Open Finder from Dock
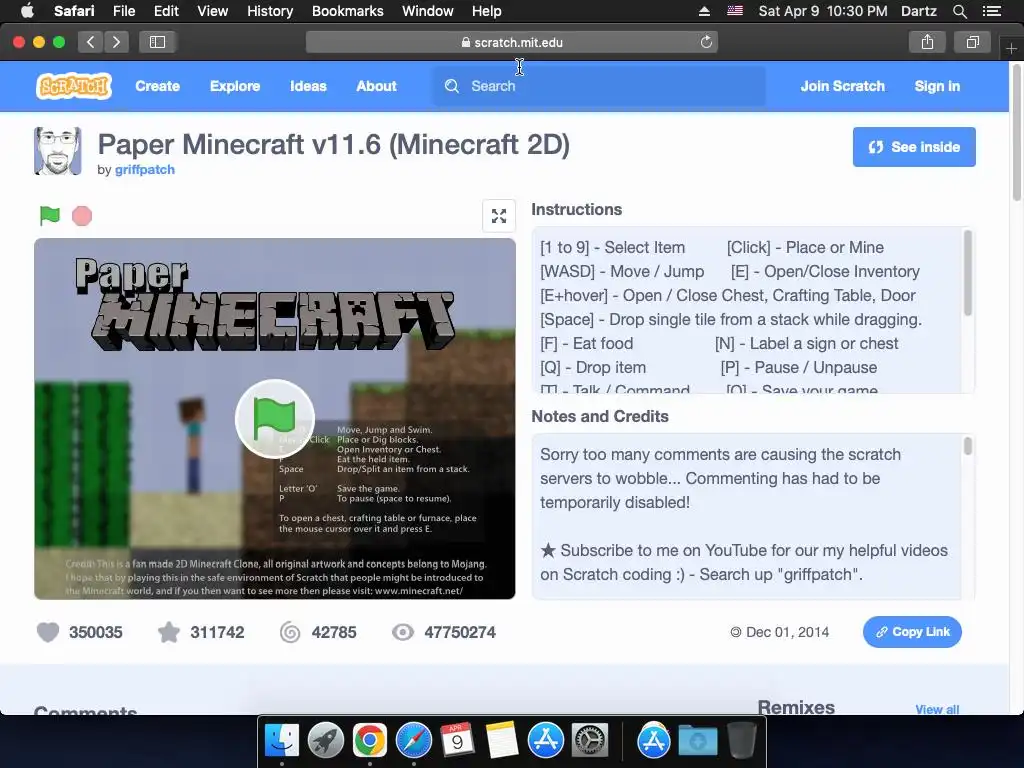The image size is (1024, 768). pyautogui.click(x=282, y=740)
